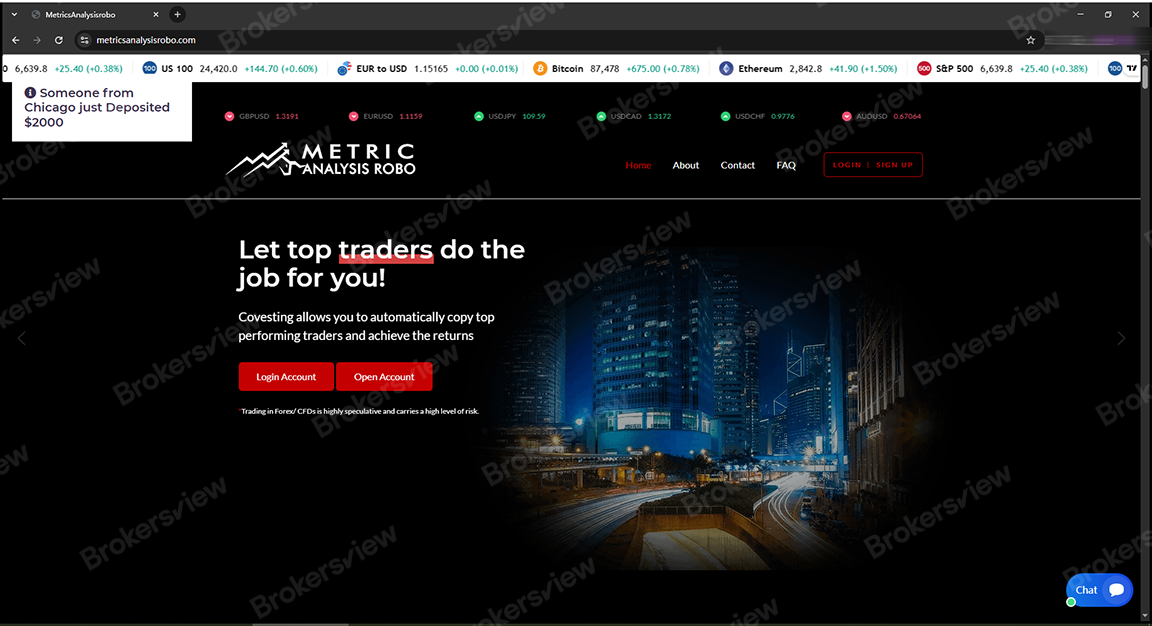Close the MetricsAnalysisrobo tab
The height and width of the screenshot is (626, 1152).
(156, 15)
